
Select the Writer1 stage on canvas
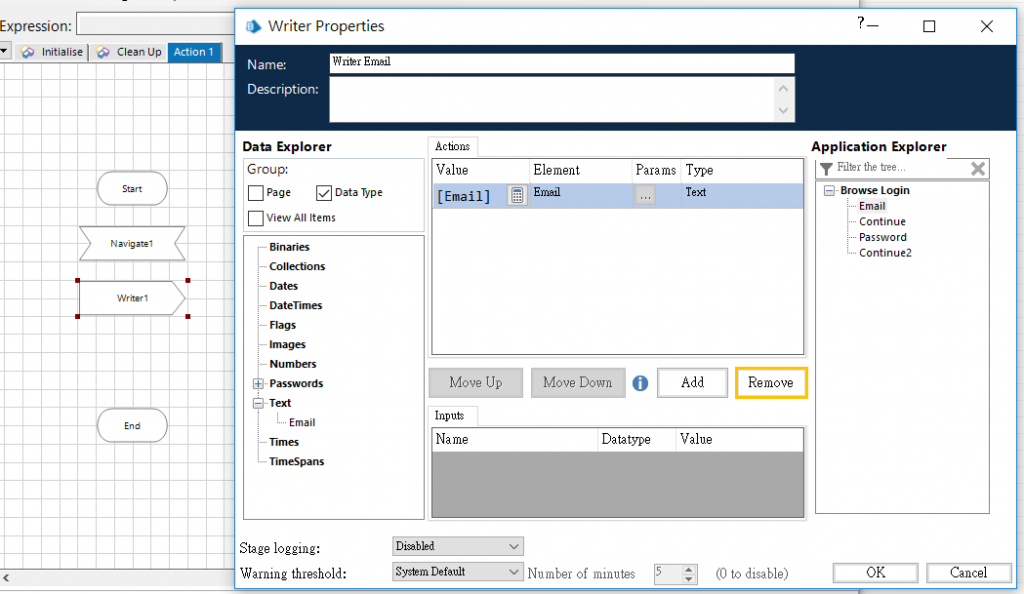coord(132,298)
